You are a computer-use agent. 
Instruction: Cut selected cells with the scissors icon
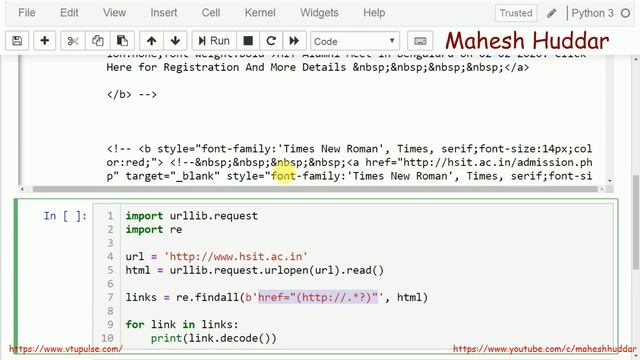(x=73, y=41)
